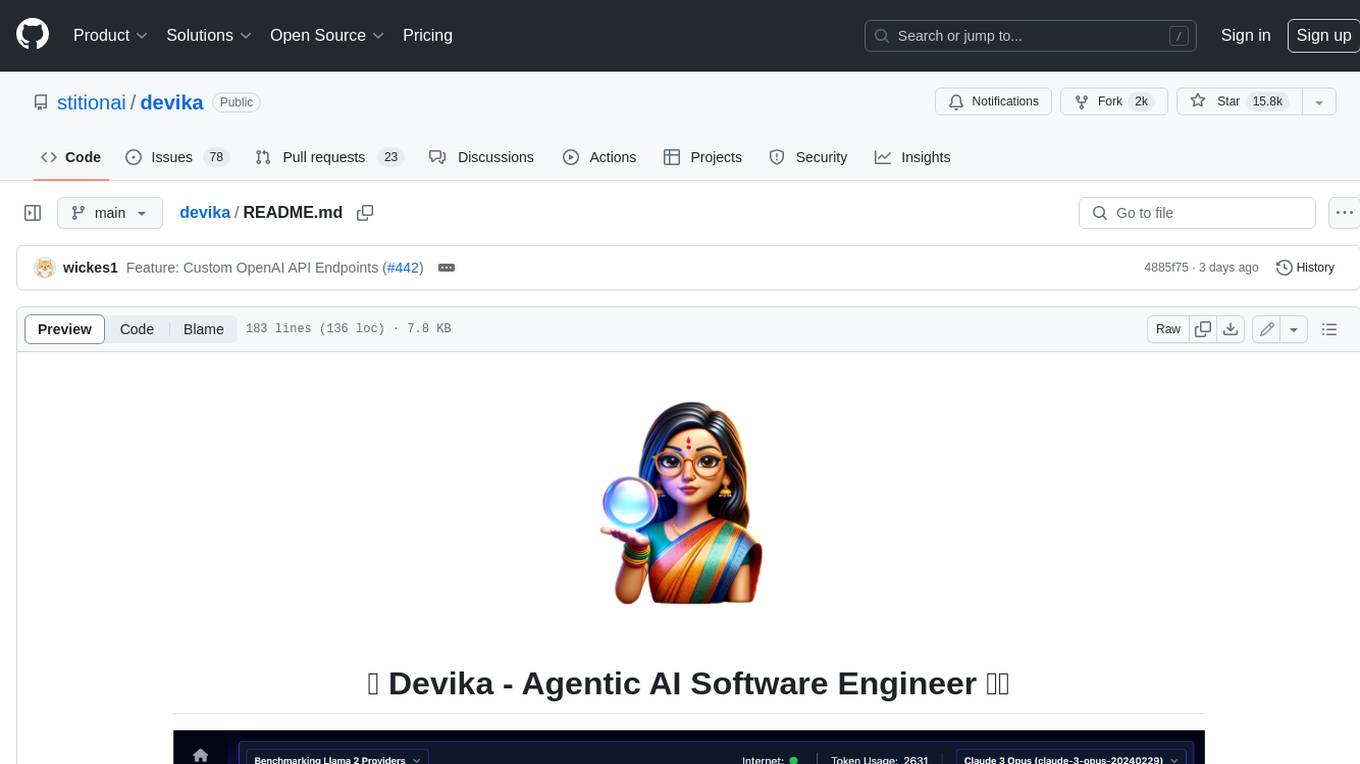Copy the file path icon

click(365, 212)
